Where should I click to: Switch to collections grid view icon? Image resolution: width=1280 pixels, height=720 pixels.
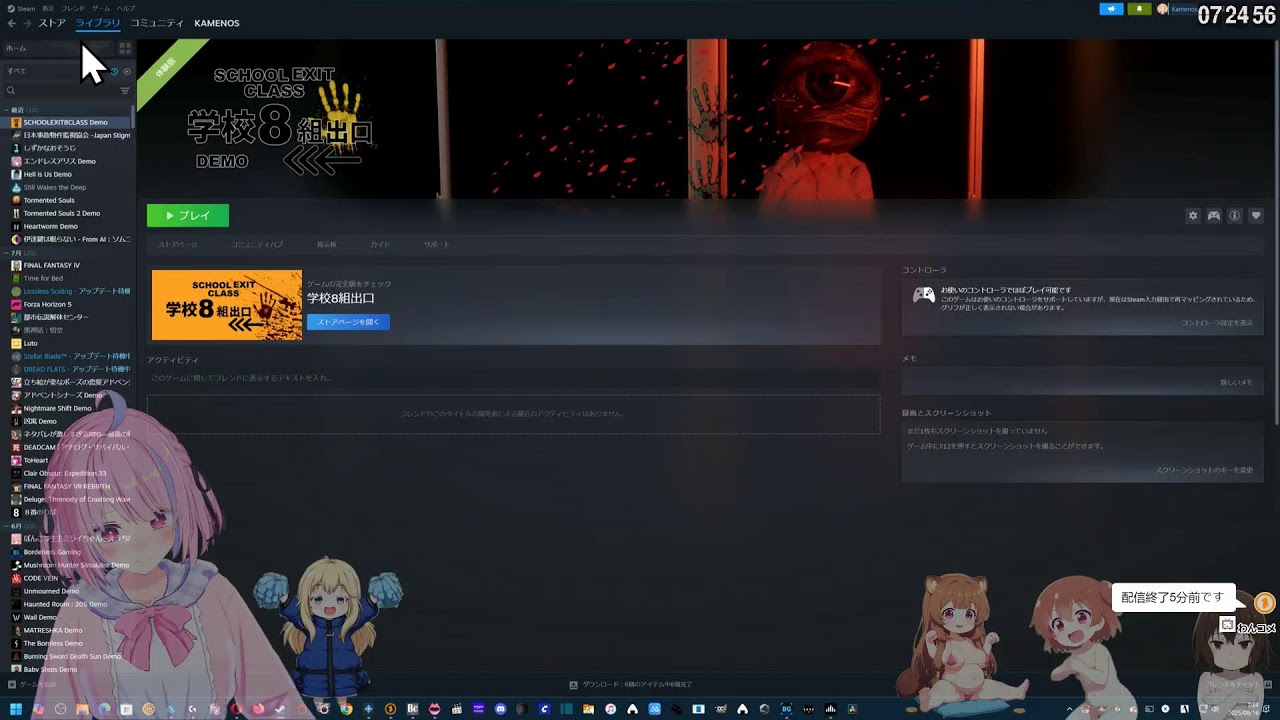125,48
